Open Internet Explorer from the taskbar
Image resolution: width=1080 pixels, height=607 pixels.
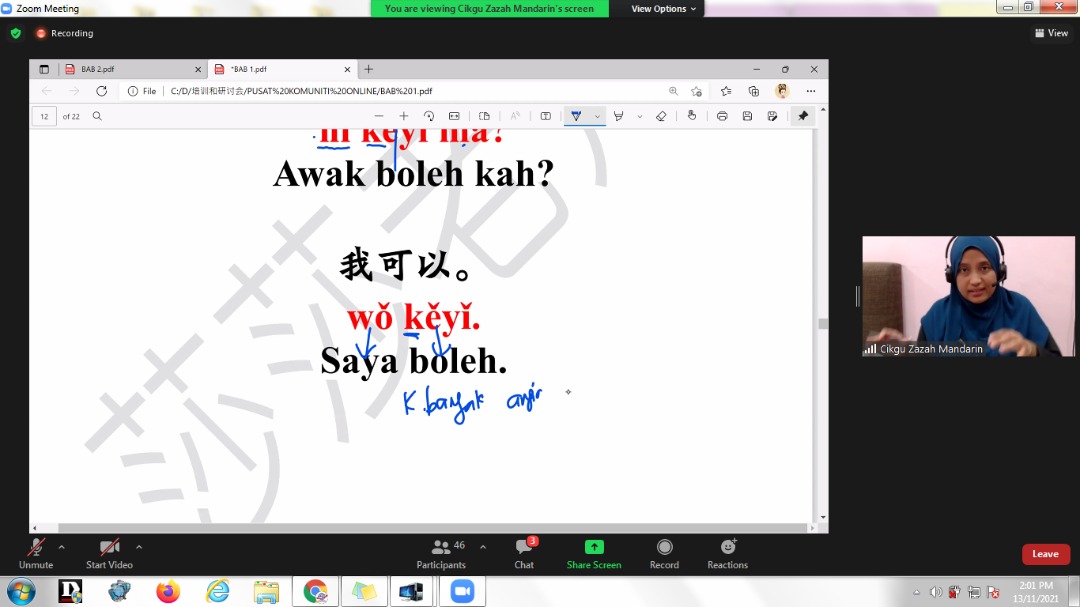218,592
